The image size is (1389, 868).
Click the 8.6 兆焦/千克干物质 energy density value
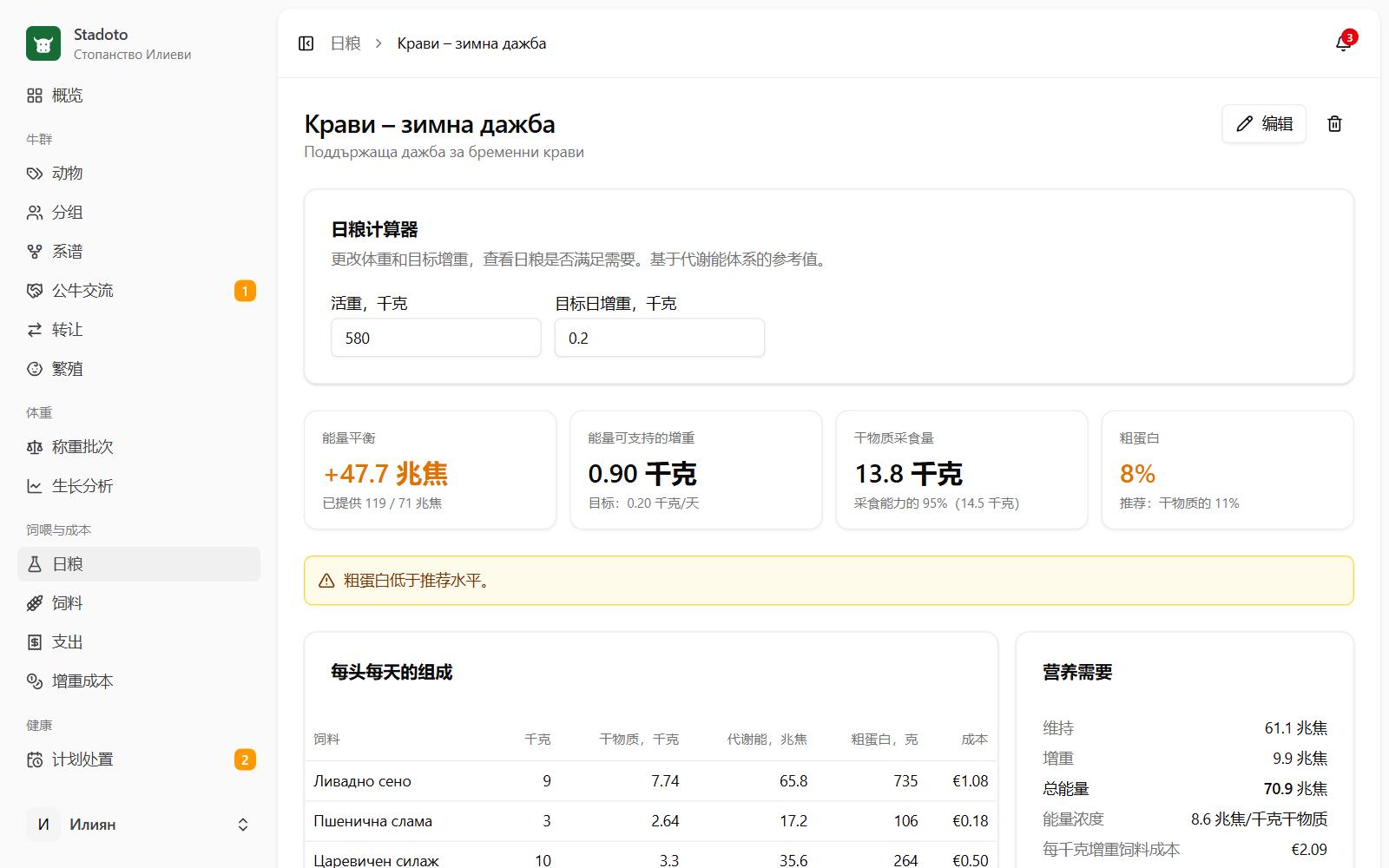[x=1259, y=819]
